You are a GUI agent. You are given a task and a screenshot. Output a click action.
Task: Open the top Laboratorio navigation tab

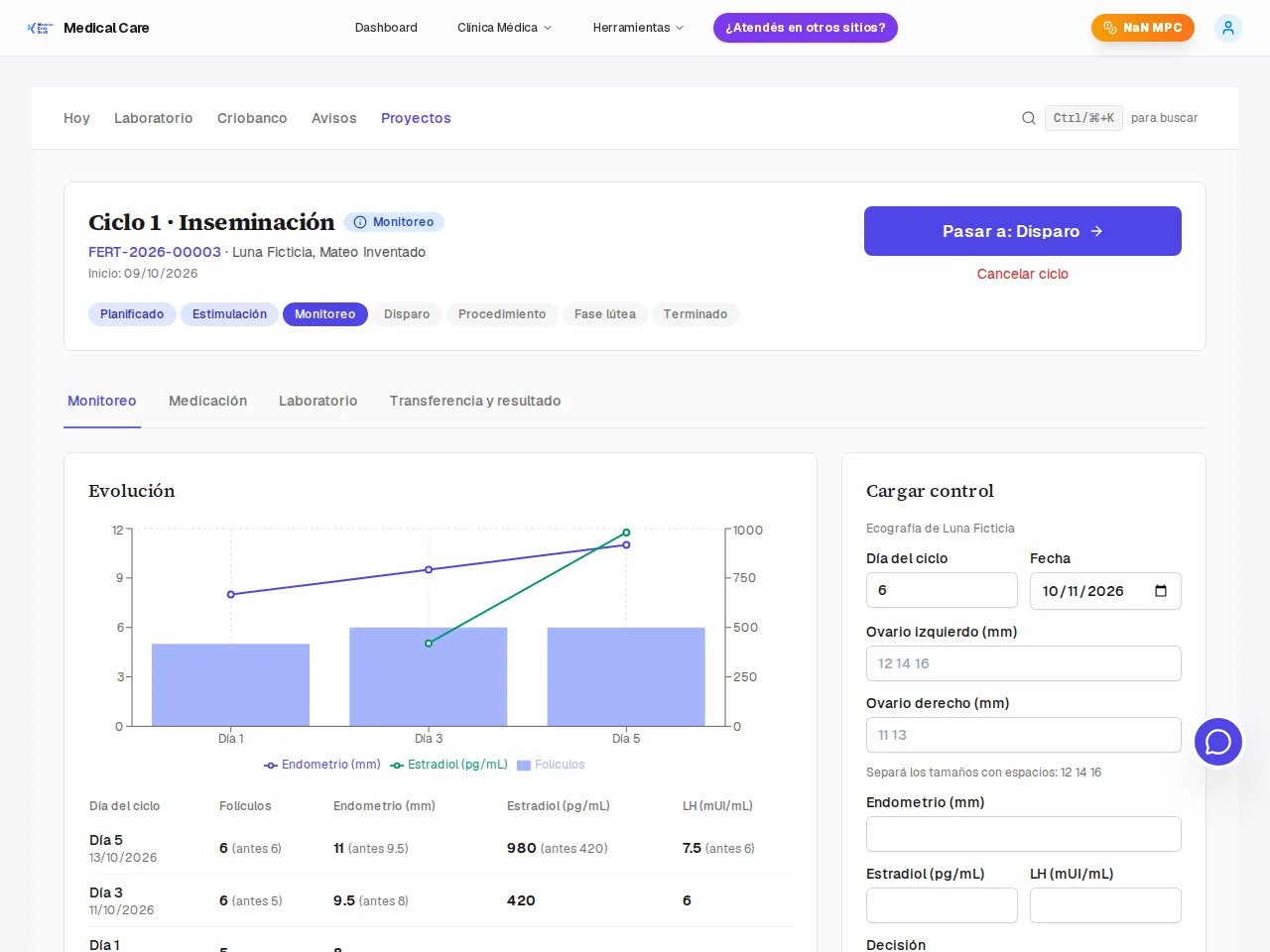click(x=154, y=118)
